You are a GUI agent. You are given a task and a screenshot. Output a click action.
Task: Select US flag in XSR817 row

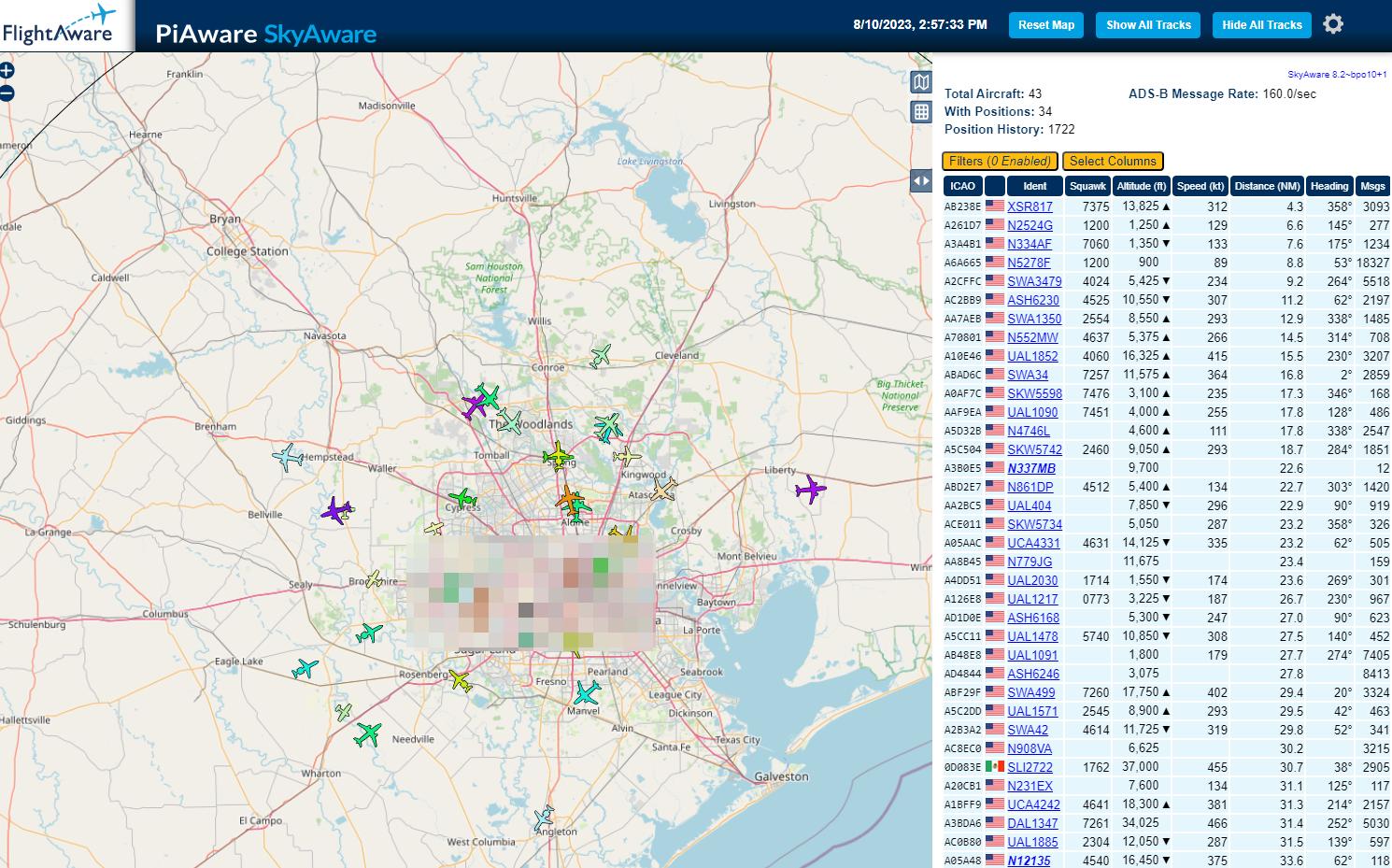(995, 206)
